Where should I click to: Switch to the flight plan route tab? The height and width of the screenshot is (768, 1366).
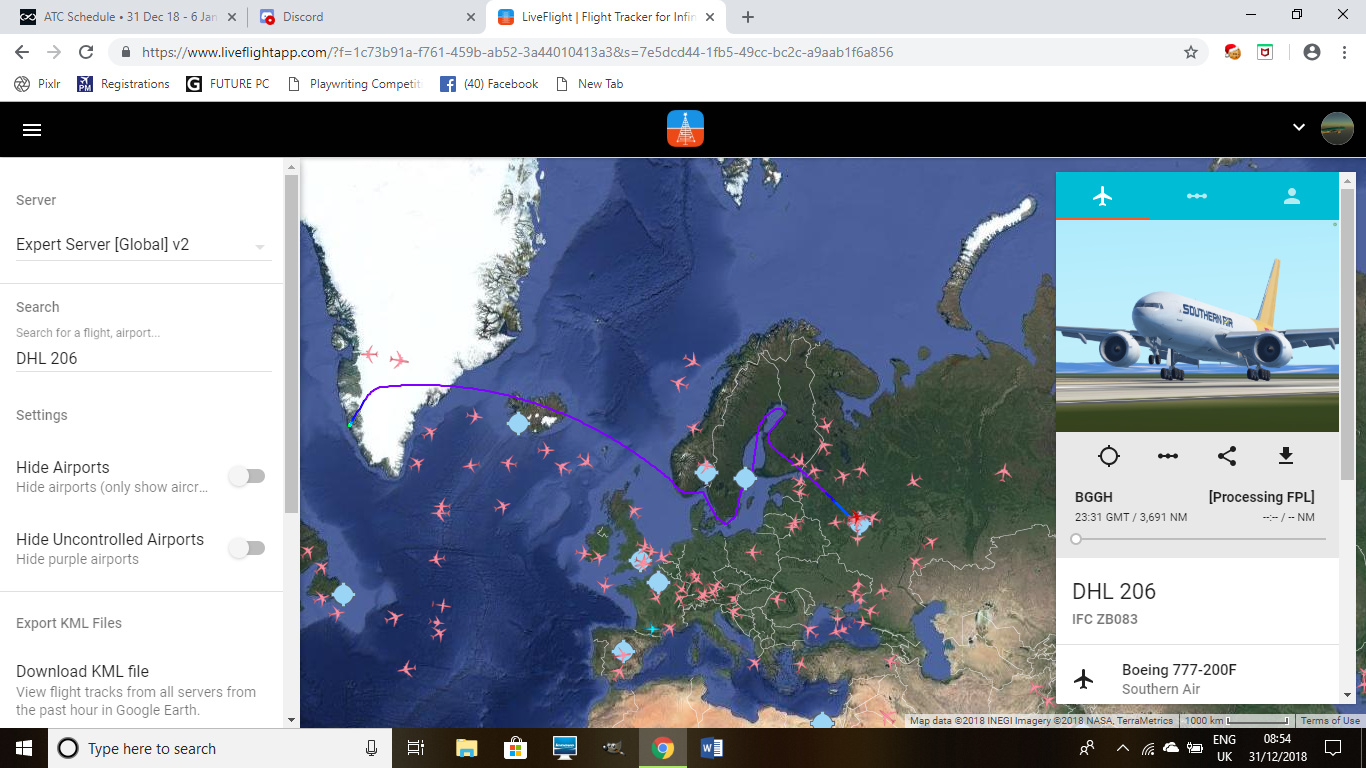pyautogui.click(x=1196, y=196)
